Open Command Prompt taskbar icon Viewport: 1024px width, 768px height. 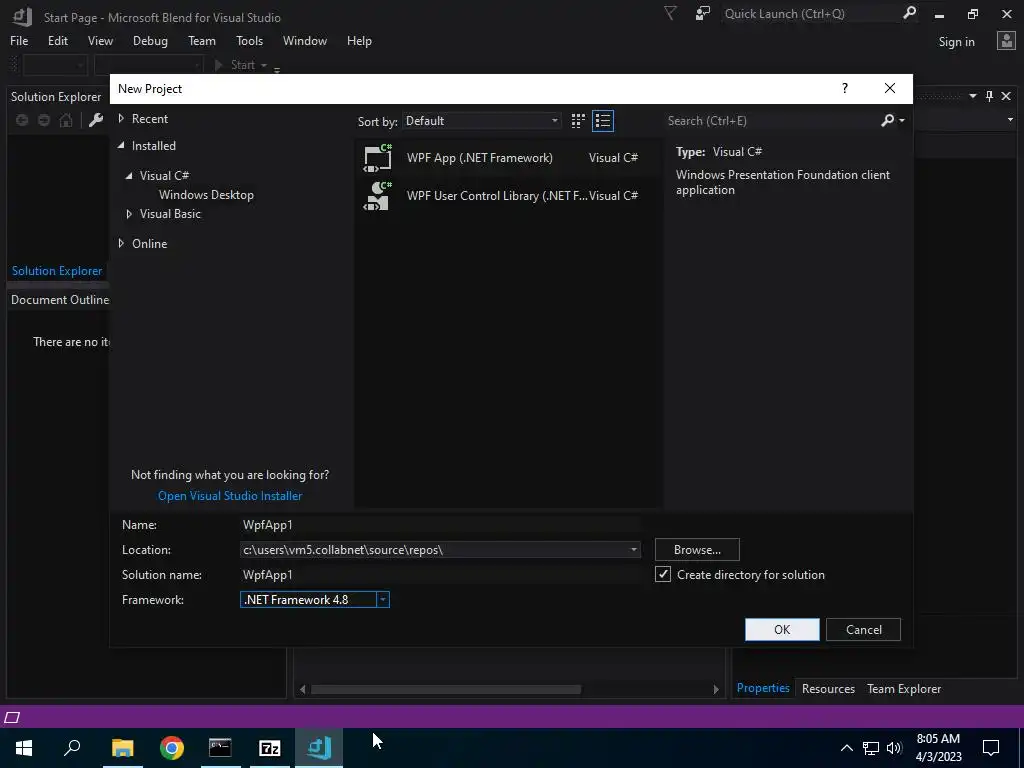click(x=220, y=748)
